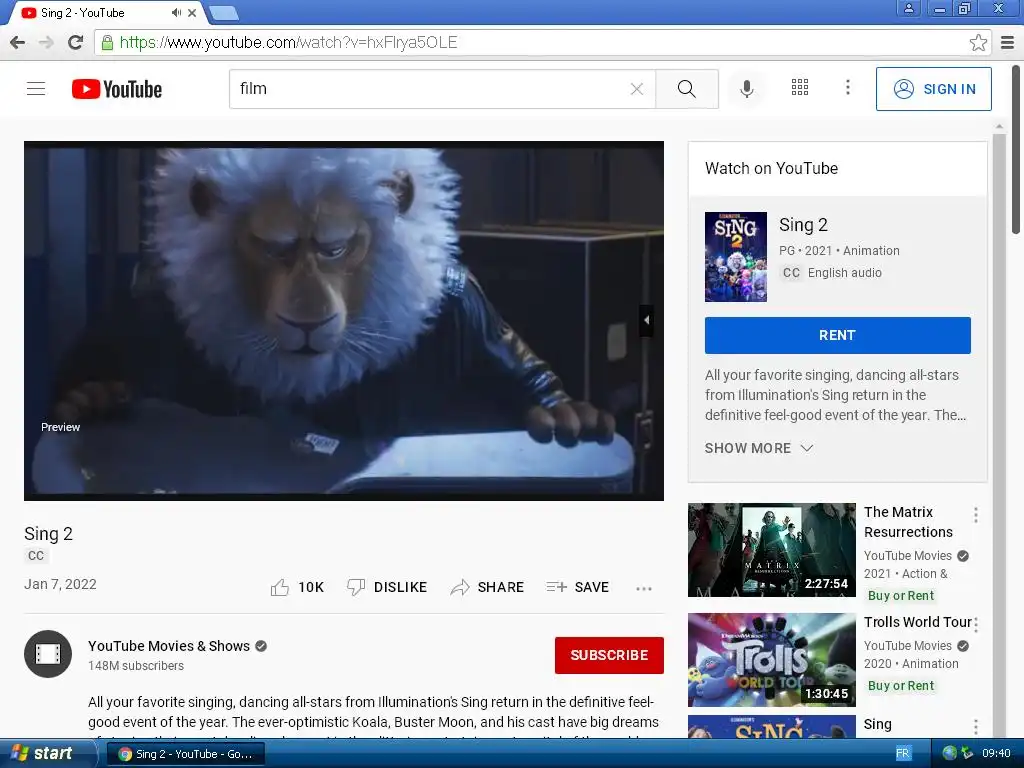
Task: Open Sing 2 poster thumbnail
Action: (x=735, y=257)
